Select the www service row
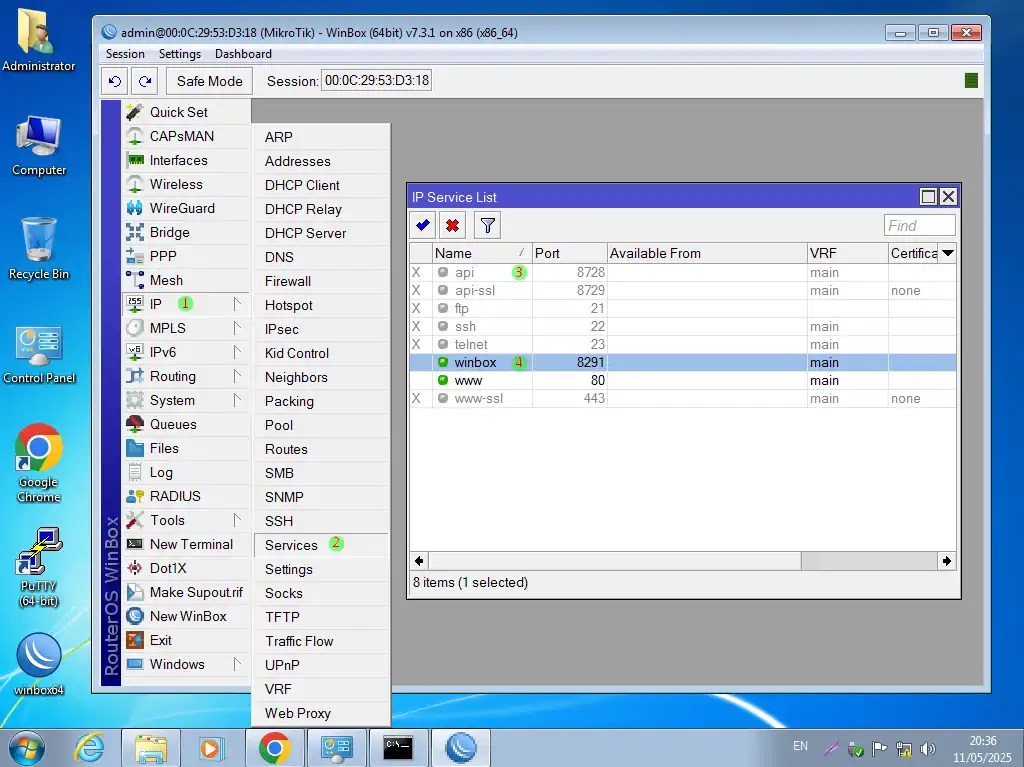Viewport: 1024px width, 767px height. [x=468, y=380]
